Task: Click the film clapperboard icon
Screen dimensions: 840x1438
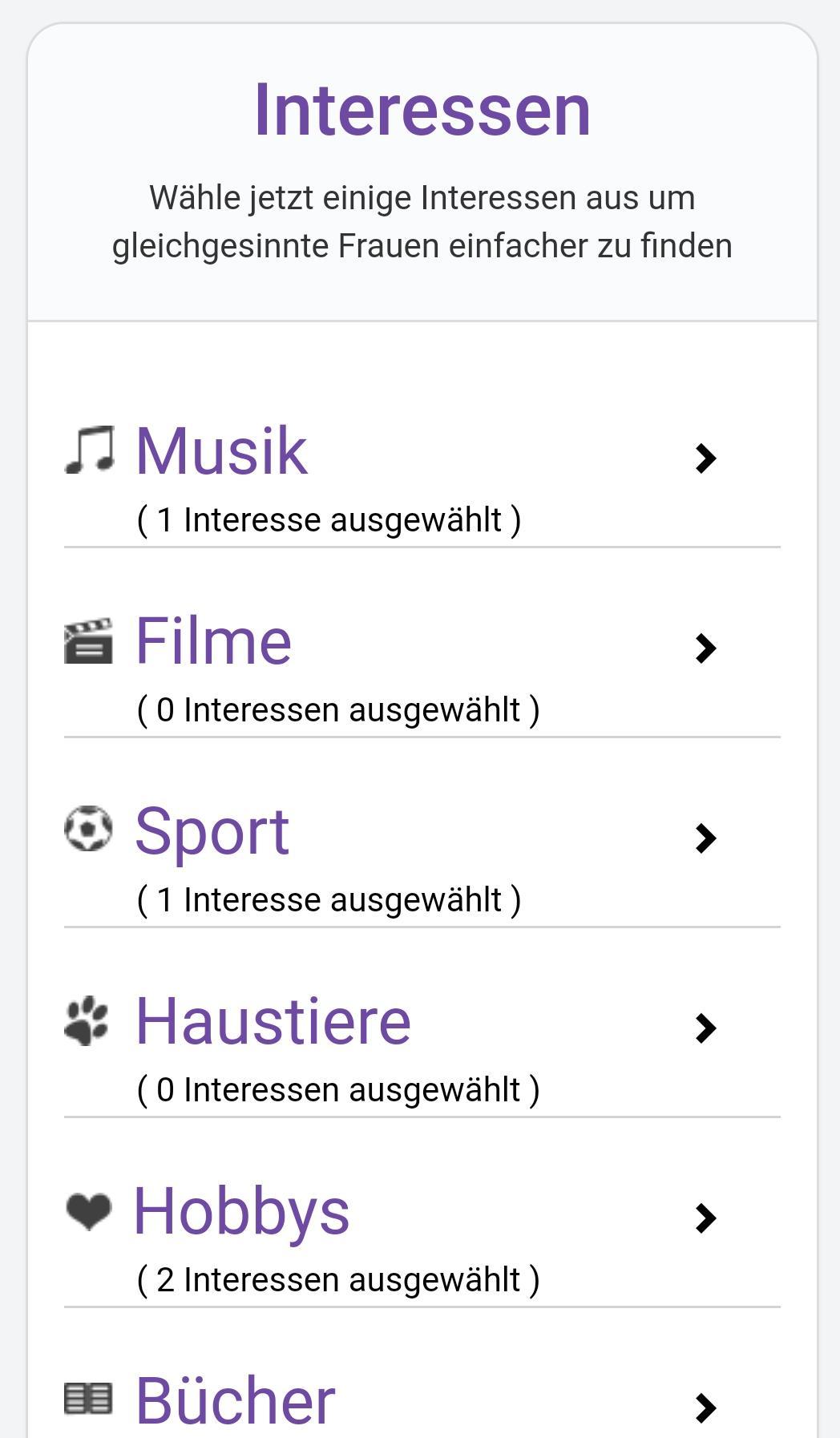Action: click(88, 640)
